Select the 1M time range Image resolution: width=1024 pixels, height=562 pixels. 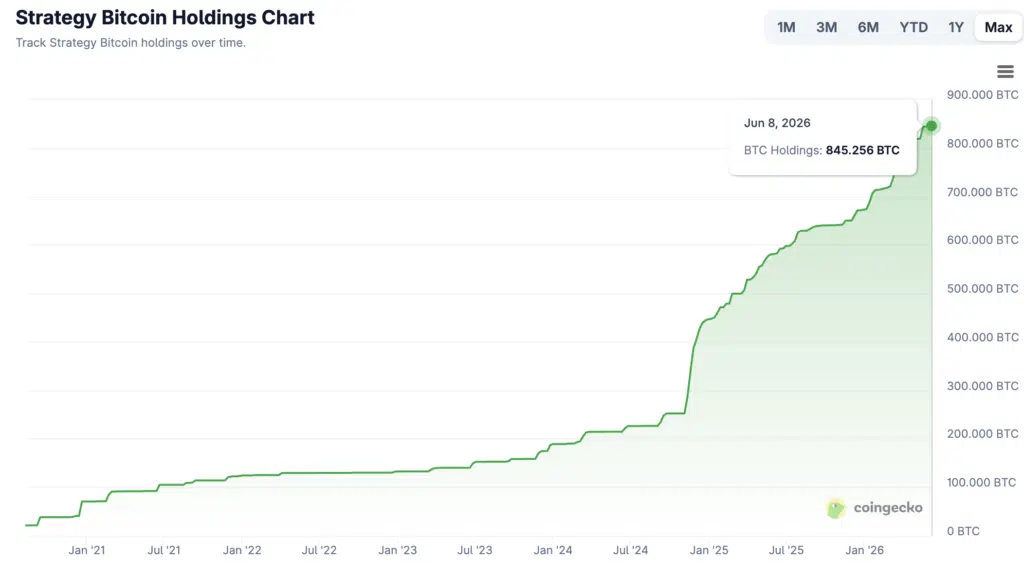pyautogui.click(x=786, y=27)
